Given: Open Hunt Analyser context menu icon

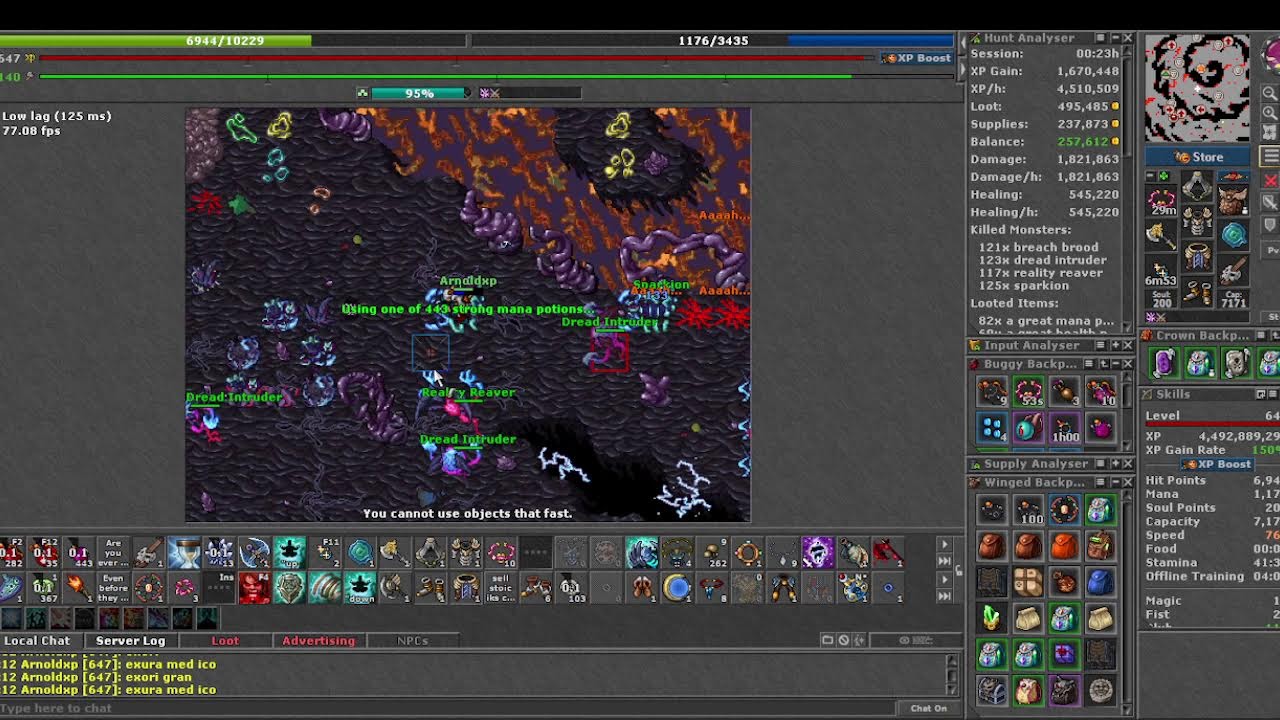Looking at the screenshot, I should (x=1100, y=38).
